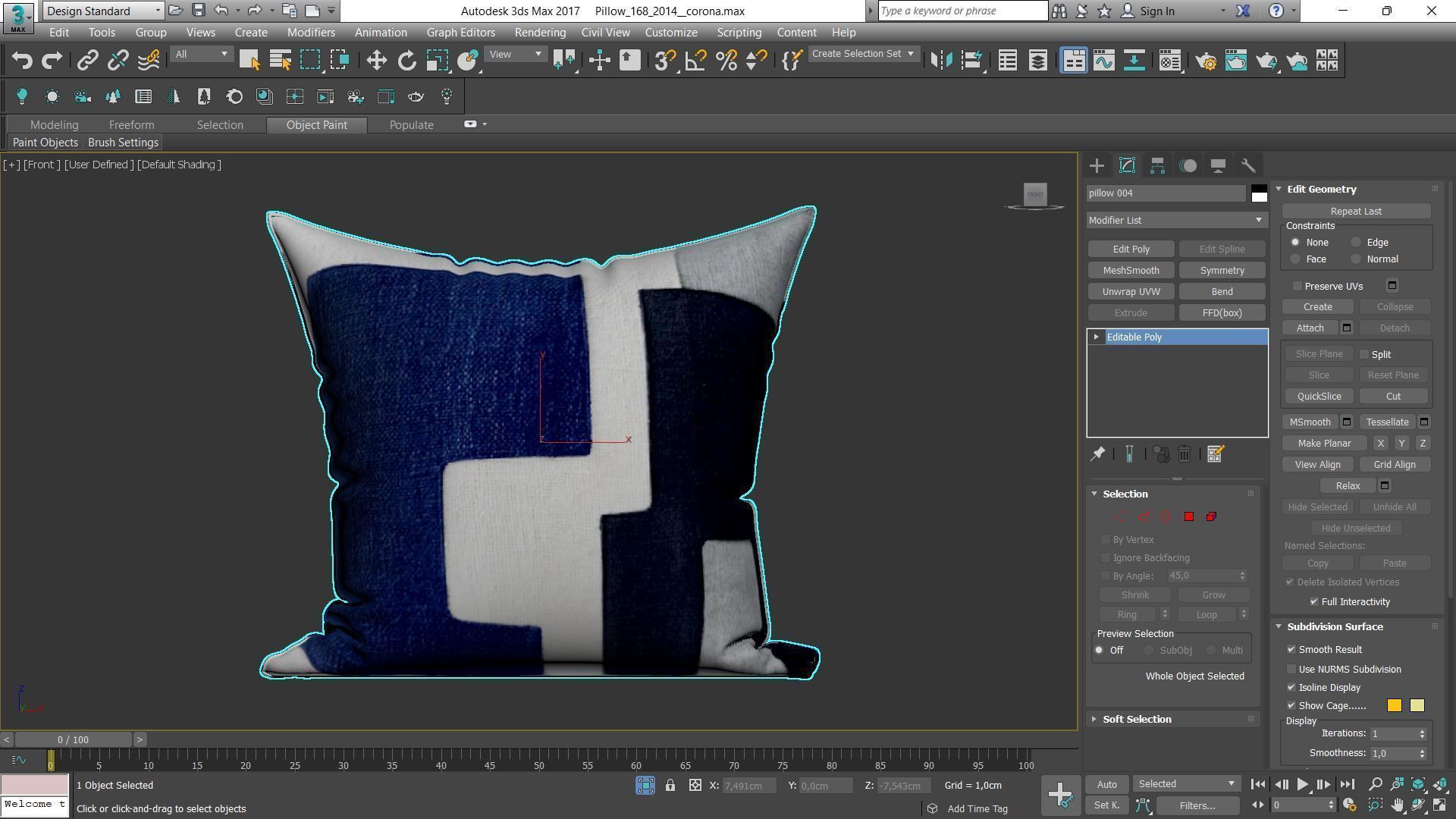Open Create tab in command panel
1456x819 pixels.
[x=1097, y=165]
